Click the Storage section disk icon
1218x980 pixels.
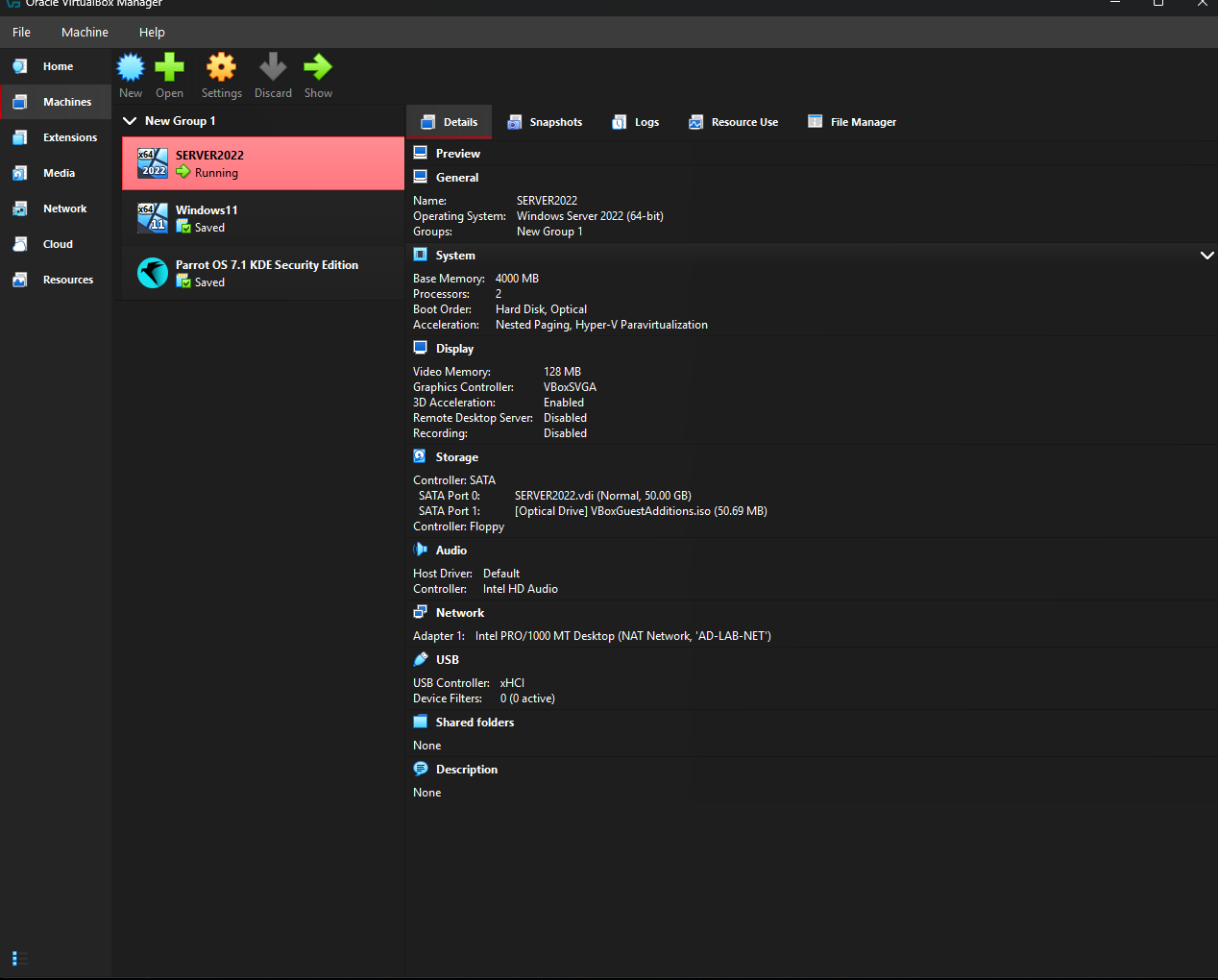pyautogui.click(x=420, y=456)
